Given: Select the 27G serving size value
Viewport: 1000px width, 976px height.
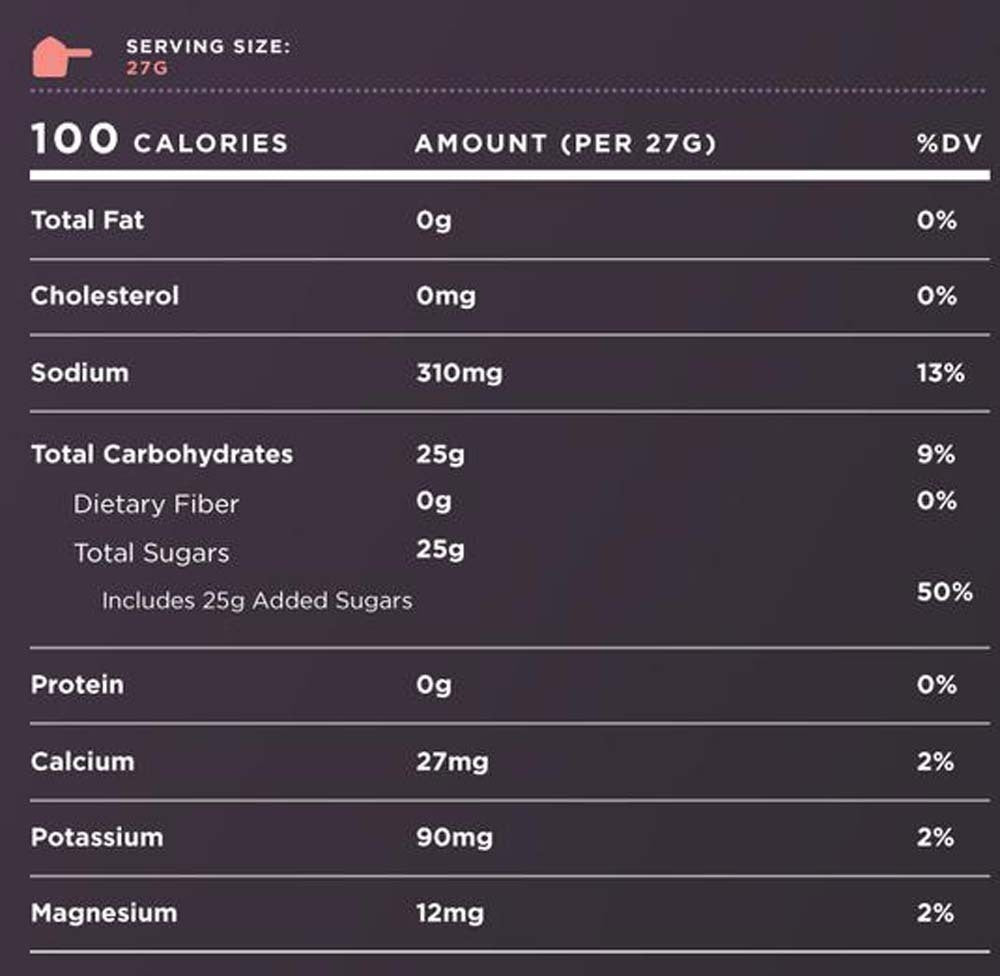Looking at the screenshot, I should click(x=146, y=67).
